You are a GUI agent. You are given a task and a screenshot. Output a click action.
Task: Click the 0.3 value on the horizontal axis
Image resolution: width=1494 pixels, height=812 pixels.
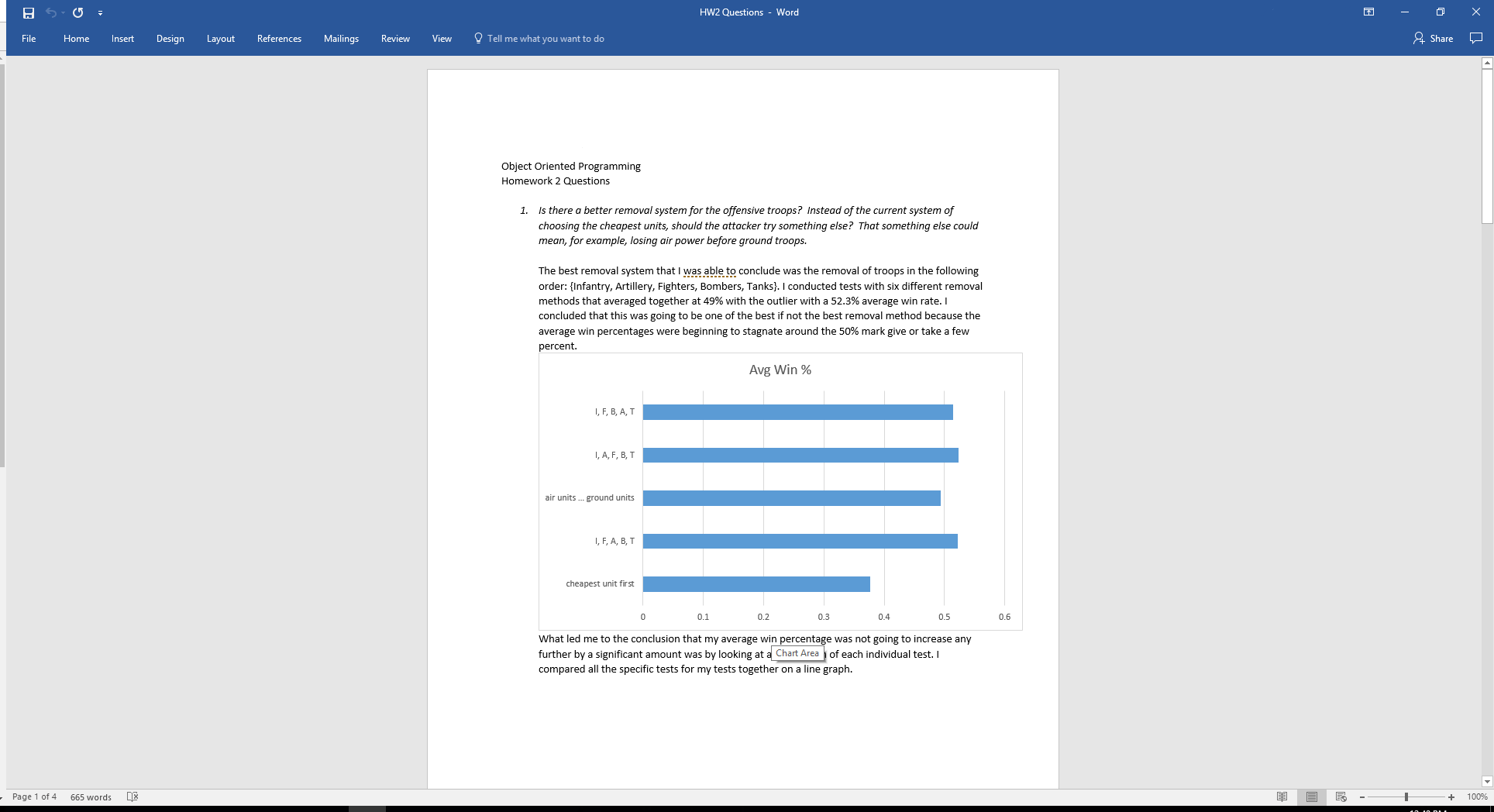[x=824, y=617]
